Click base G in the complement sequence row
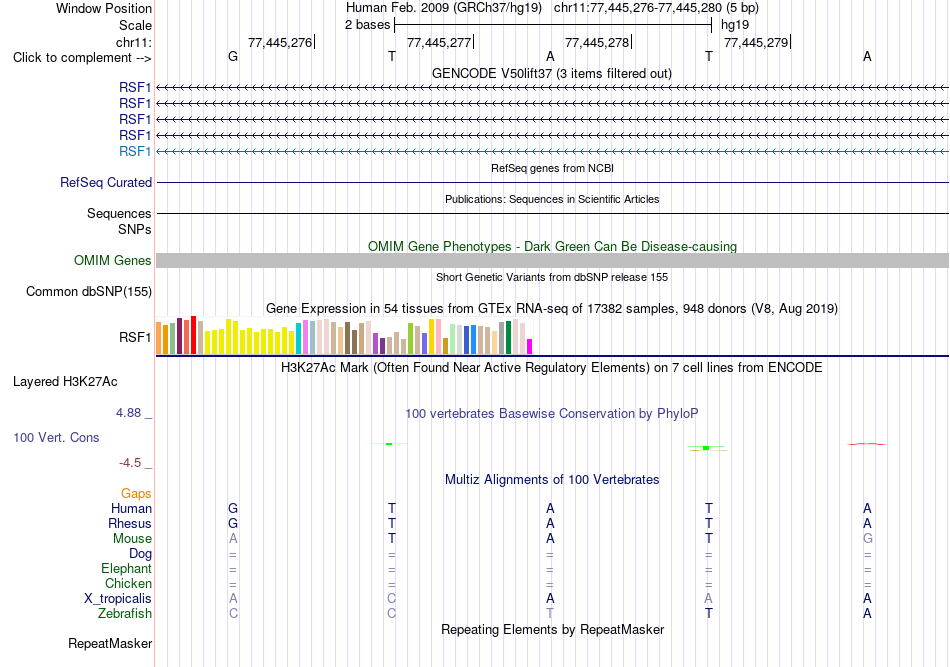 click(233, 56)
